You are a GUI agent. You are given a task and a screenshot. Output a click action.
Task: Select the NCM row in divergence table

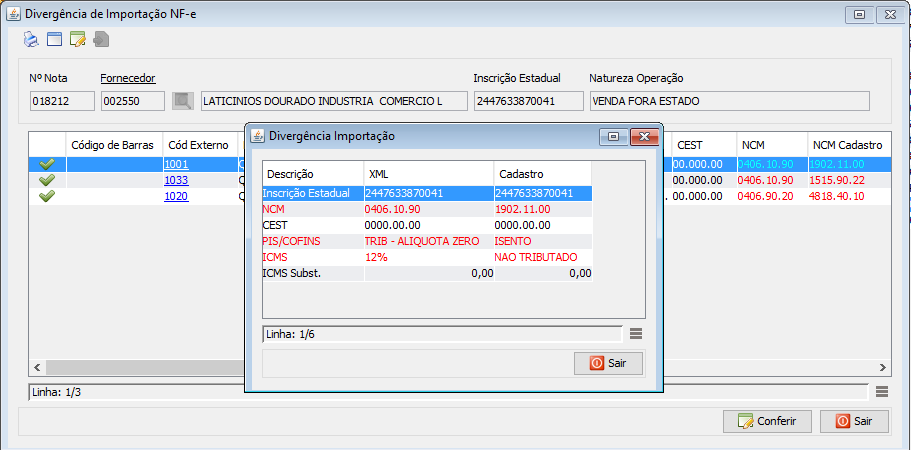tap(427, 210)
